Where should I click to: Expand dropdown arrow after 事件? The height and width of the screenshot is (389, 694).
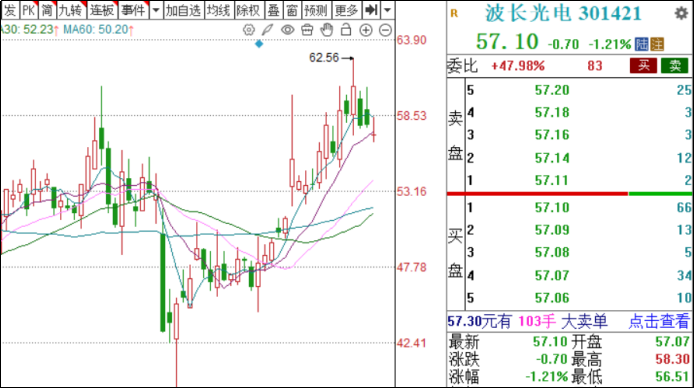tap(156, 10)
